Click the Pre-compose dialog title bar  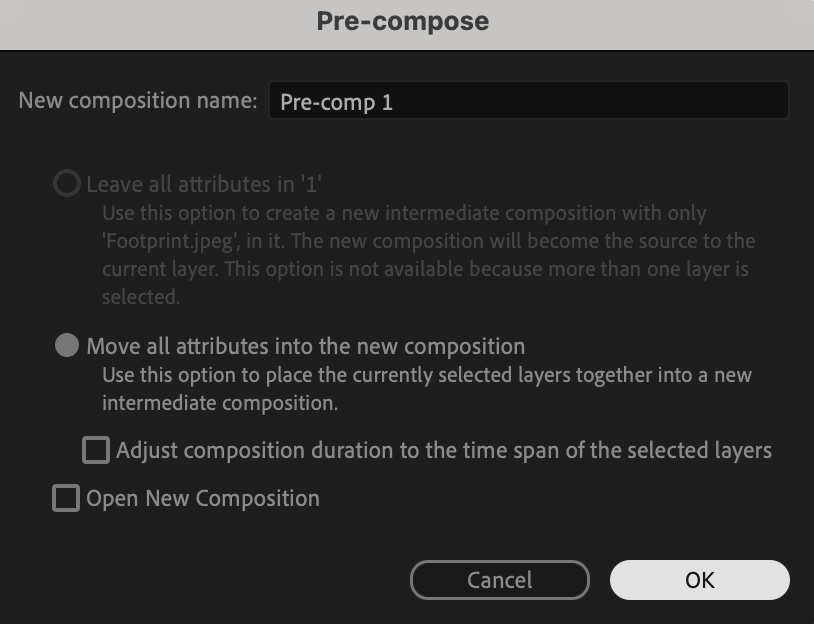[x=403, y=21]
